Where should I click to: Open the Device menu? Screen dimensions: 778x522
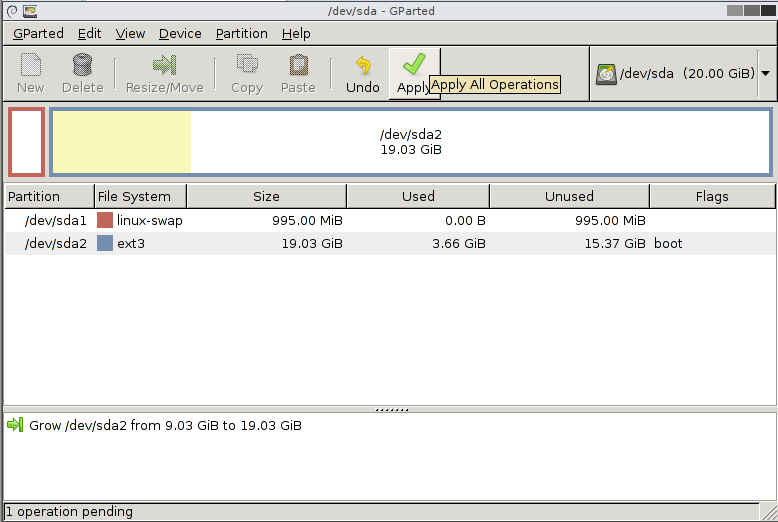pos(180,34)
